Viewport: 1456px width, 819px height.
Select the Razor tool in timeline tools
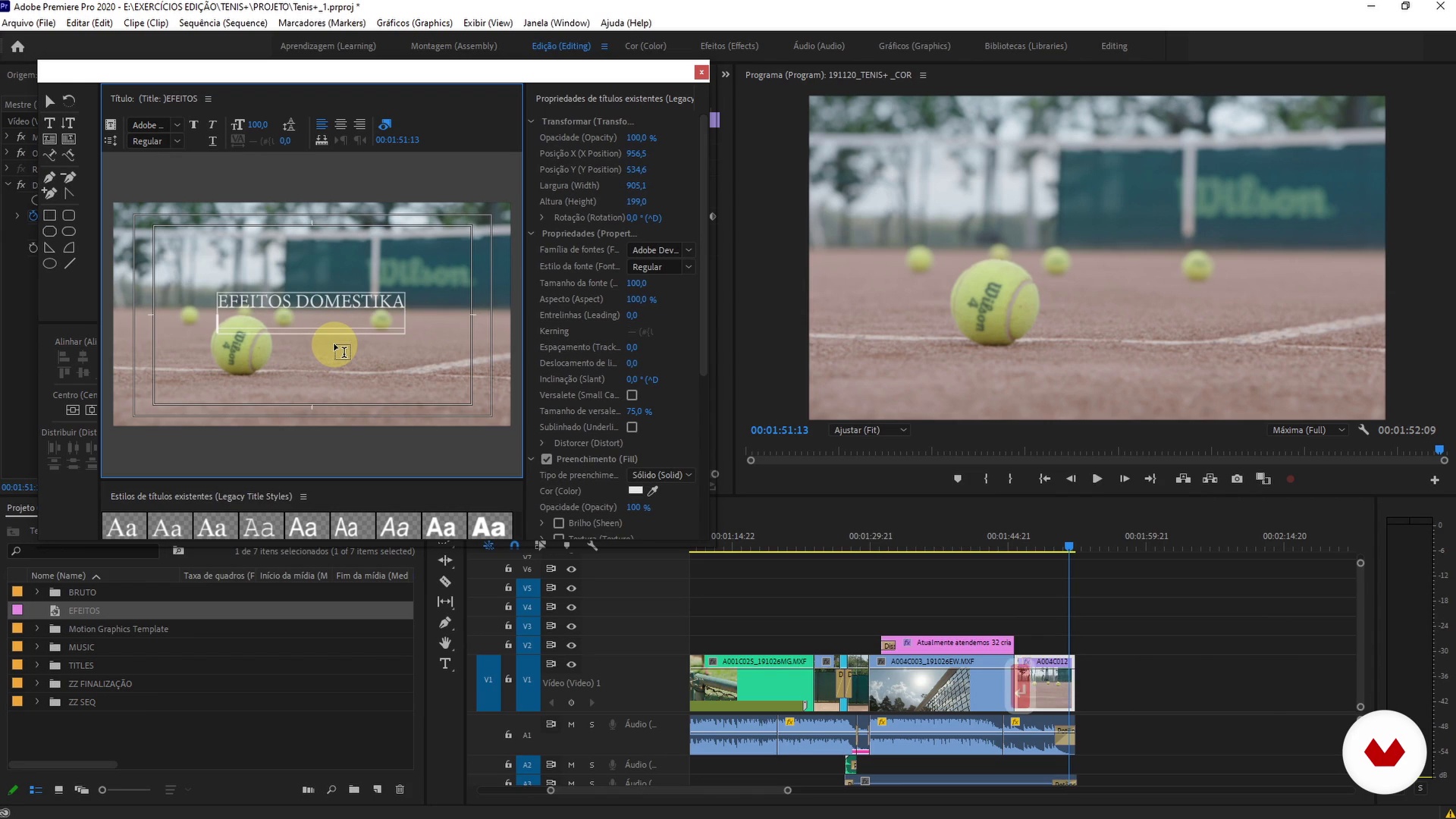(x=445, y=582)
